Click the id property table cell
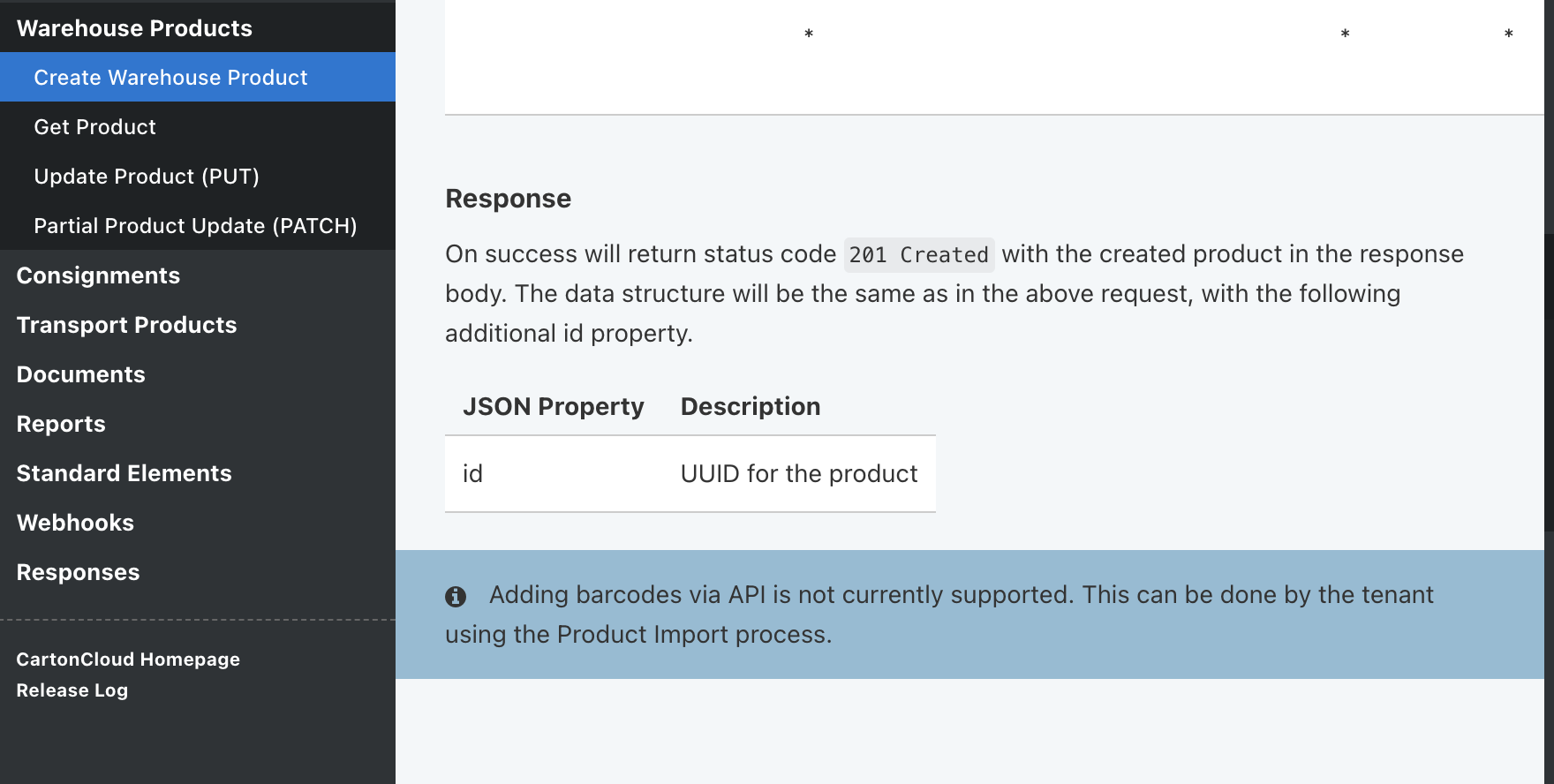This screenshot has width=1554, height=784. click(x=473, y=474)
